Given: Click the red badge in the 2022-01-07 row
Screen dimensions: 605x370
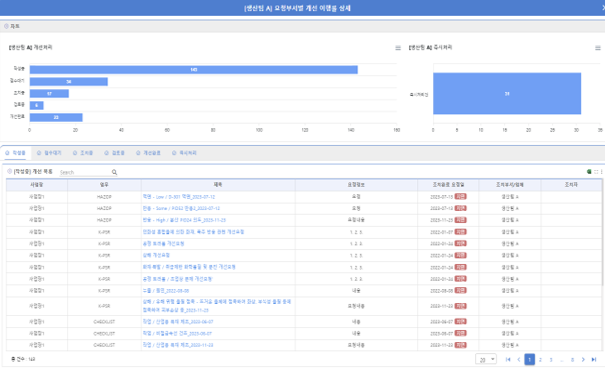Looking at the screenshot, I should (x=461, y=231).
